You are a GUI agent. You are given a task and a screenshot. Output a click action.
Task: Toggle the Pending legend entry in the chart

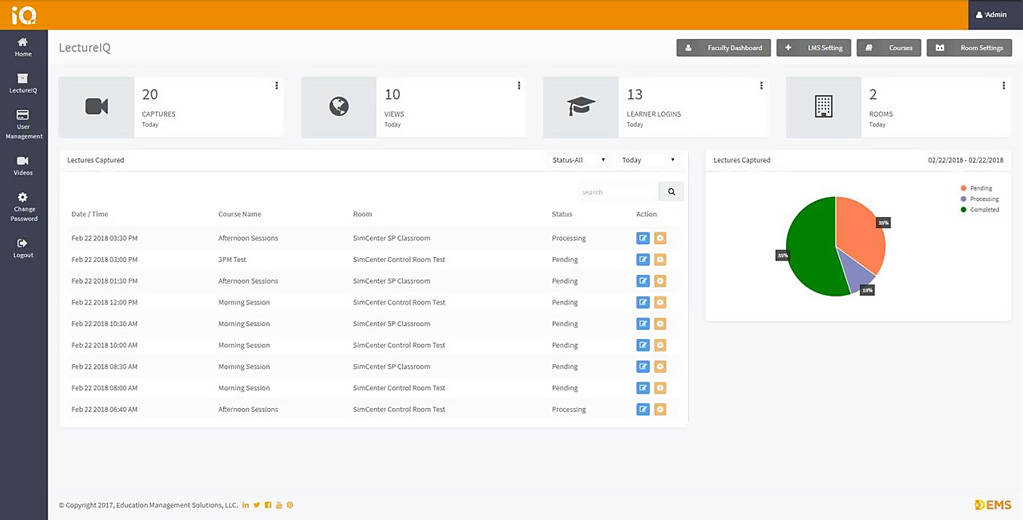(976, 188)
